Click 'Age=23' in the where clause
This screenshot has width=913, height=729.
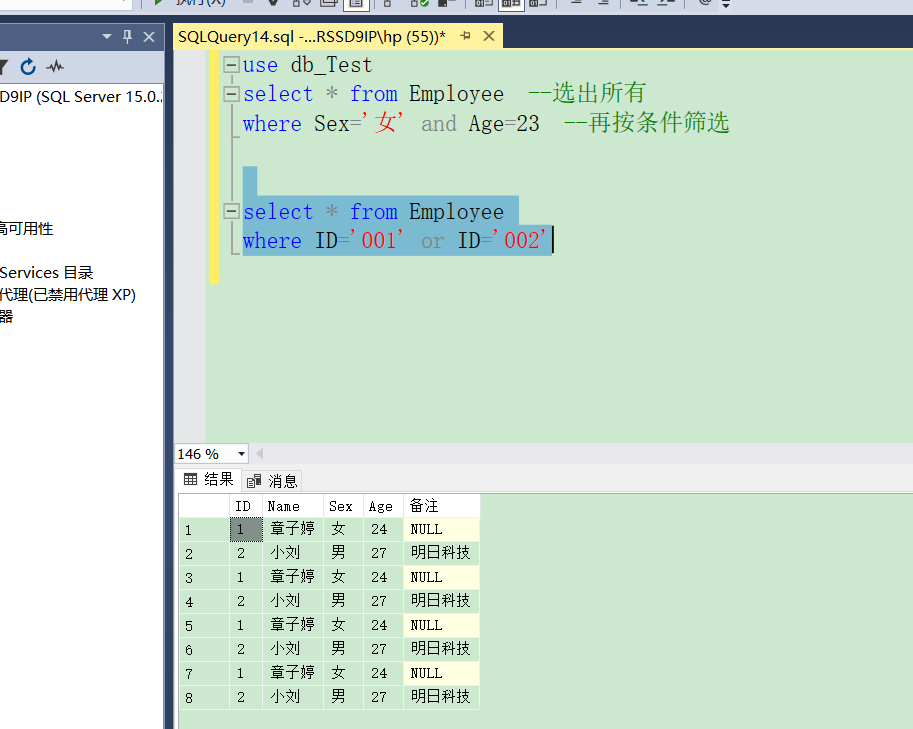tap(504, 125)
